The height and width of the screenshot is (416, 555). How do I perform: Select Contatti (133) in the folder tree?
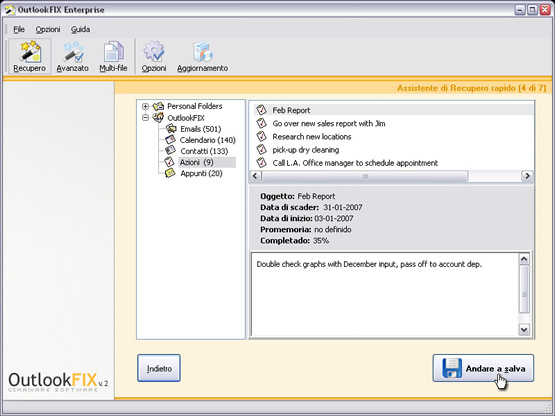(204, 151)
